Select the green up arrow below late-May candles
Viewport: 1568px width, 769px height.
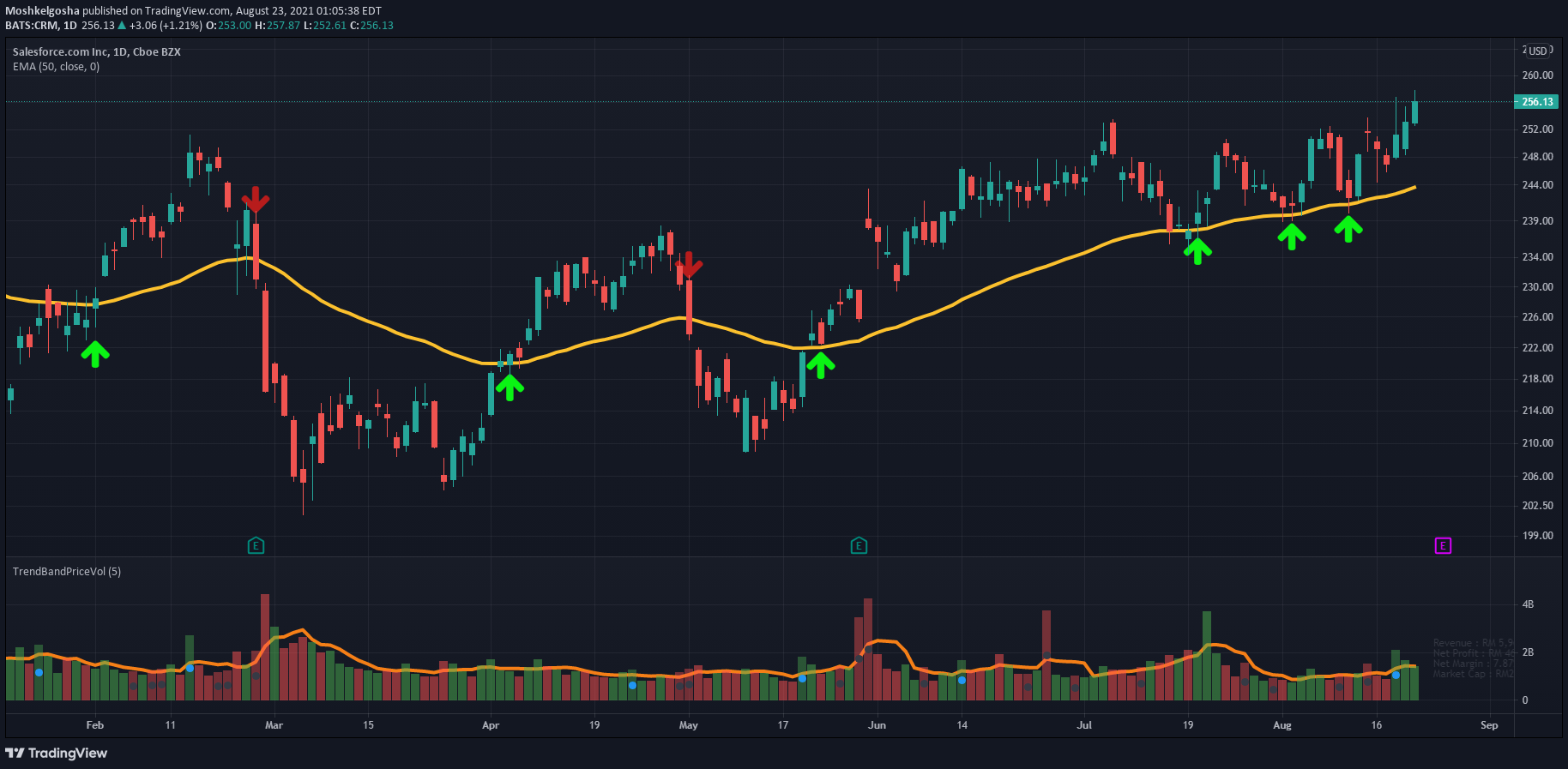[x=821, y=364]
